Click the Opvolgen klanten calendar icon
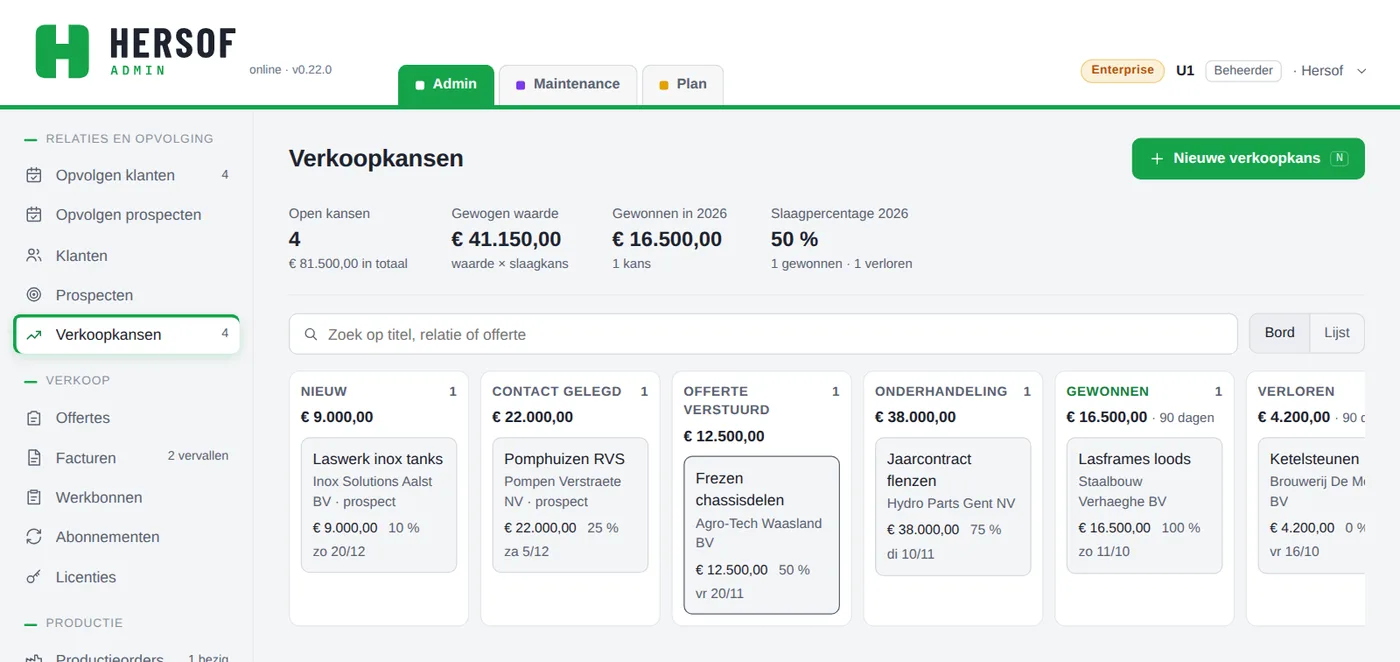 click(34, 175)
